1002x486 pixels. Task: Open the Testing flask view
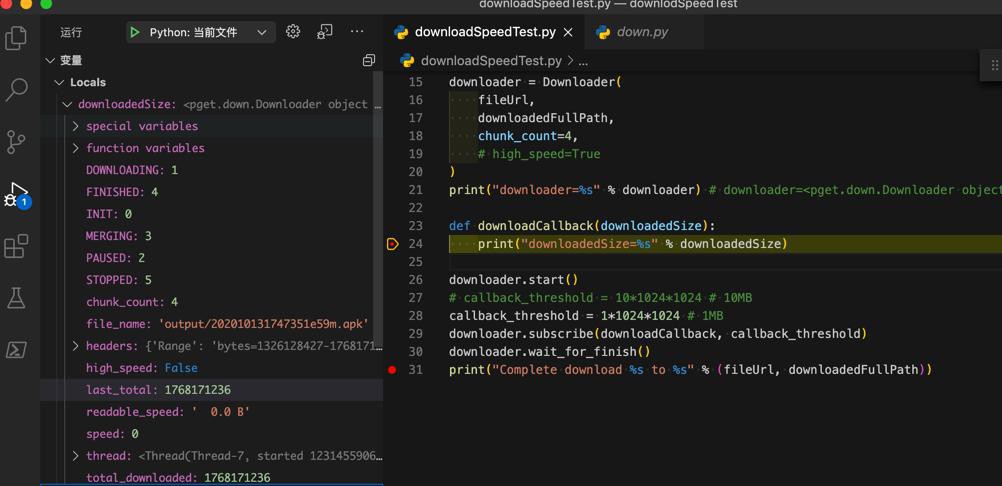tap(16, 298)
